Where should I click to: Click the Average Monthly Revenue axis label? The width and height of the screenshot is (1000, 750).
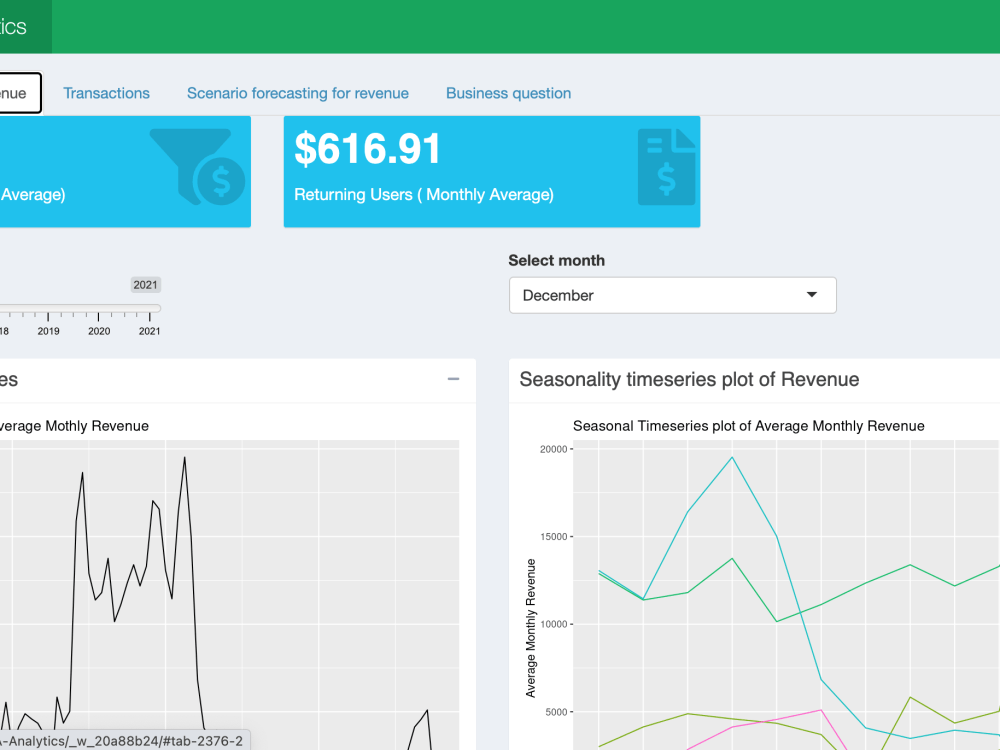[531, 628]
